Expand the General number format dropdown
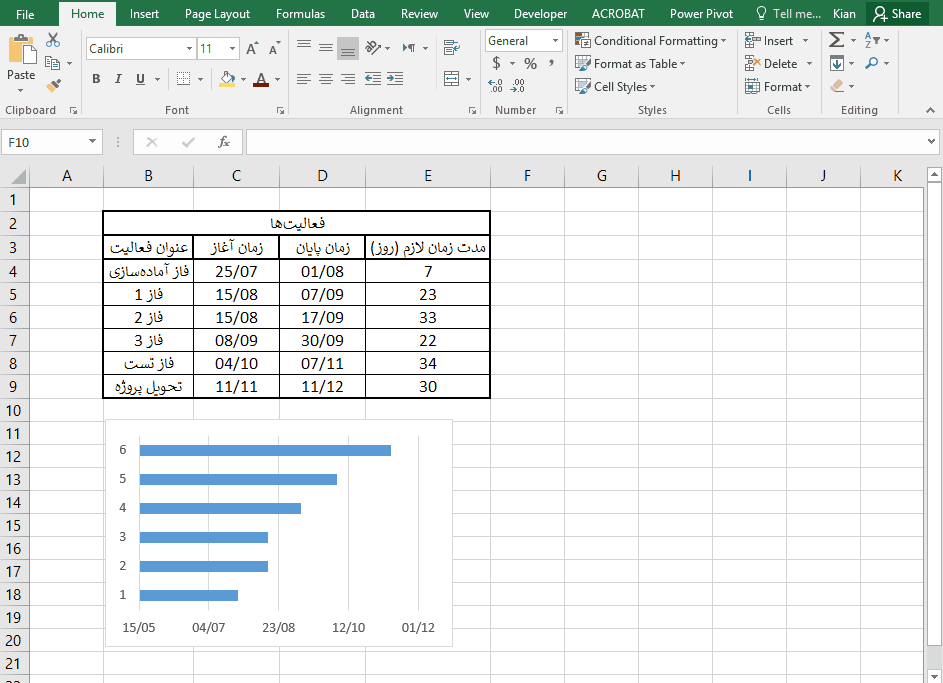 (x=555, y=41)
